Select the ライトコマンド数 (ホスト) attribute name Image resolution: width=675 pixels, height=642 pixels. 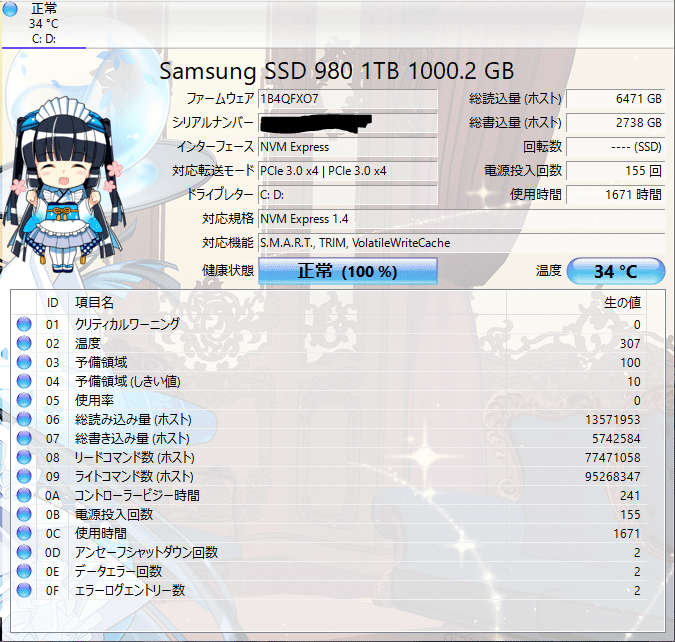(134, 476)
